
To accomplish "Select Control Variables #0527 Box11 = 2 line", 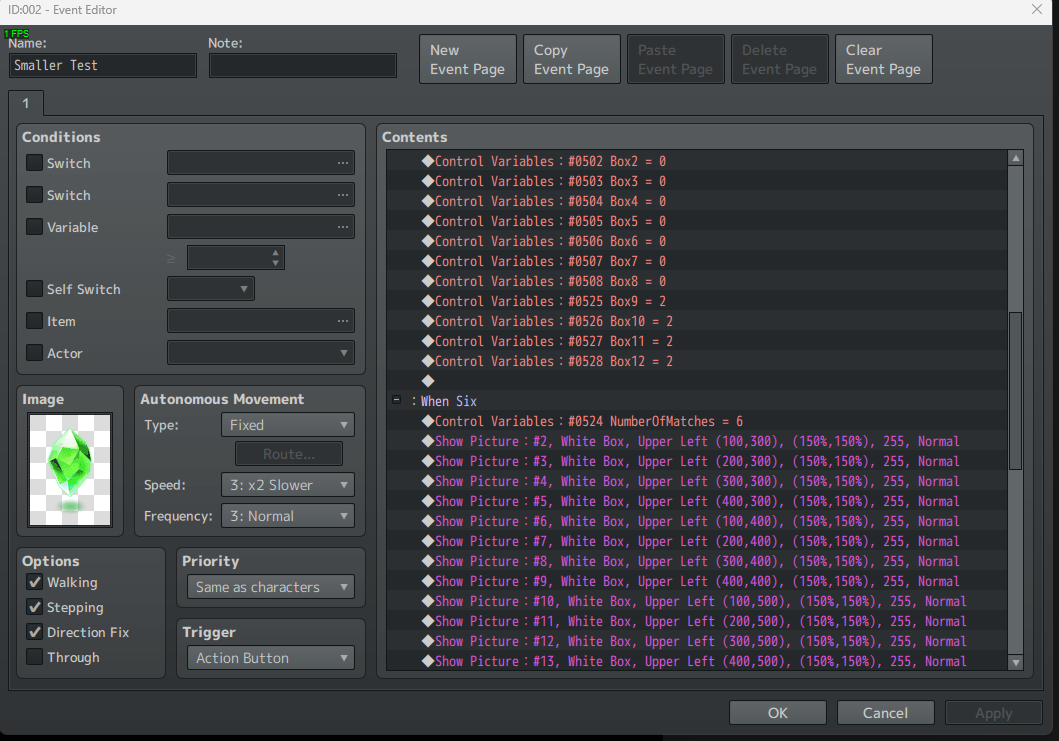I will coord(697,341).
